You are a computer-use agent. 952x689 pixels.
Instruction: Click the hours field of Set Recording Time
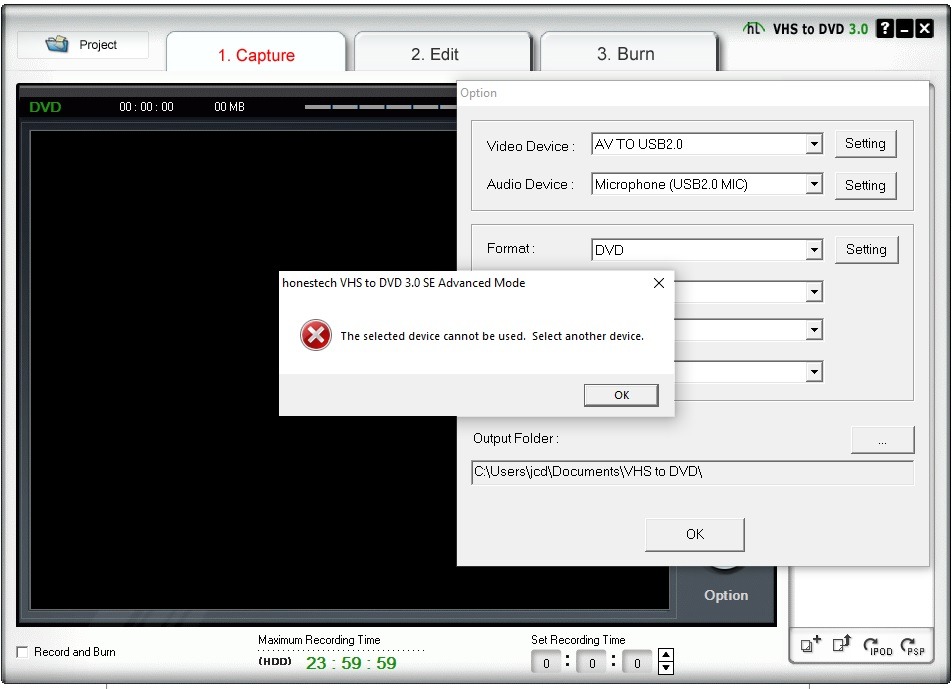[546, 662]
